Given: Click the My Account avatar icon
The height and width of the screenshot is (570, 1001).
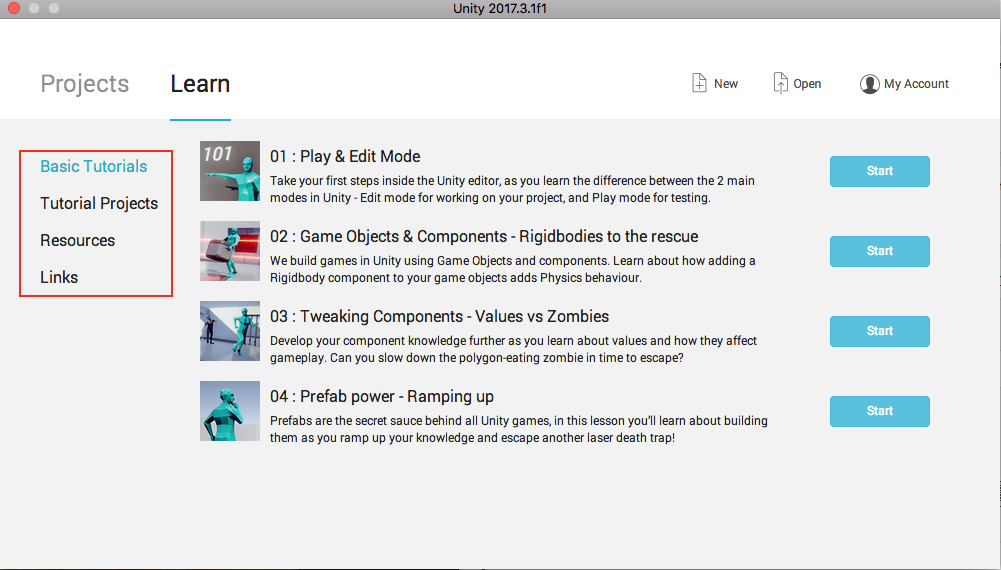Looking at the screenshot, I should pos(869,84).
